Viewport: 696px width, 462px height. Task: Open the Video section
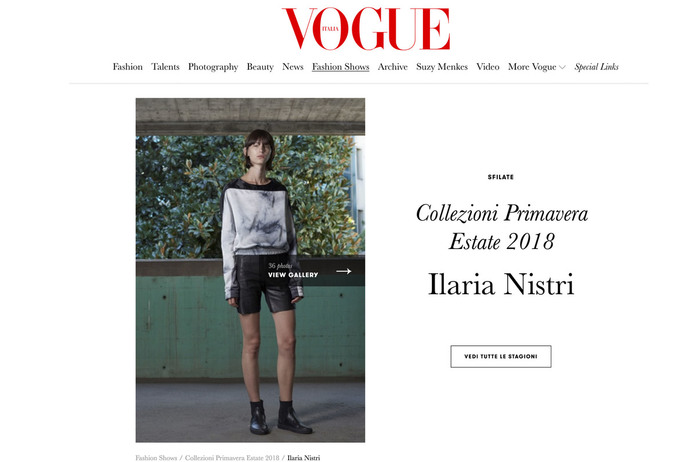click(x=488, y=67)
